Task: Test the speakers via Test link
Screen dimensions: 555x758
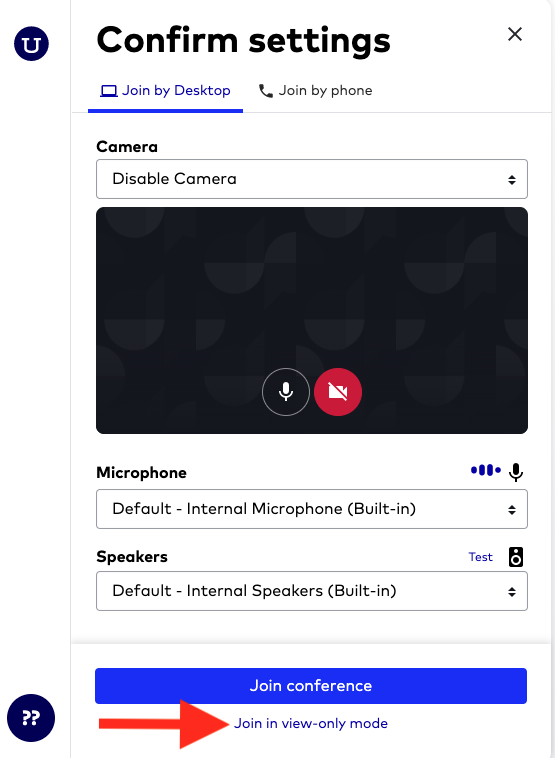Action: [x=481, y=557]
